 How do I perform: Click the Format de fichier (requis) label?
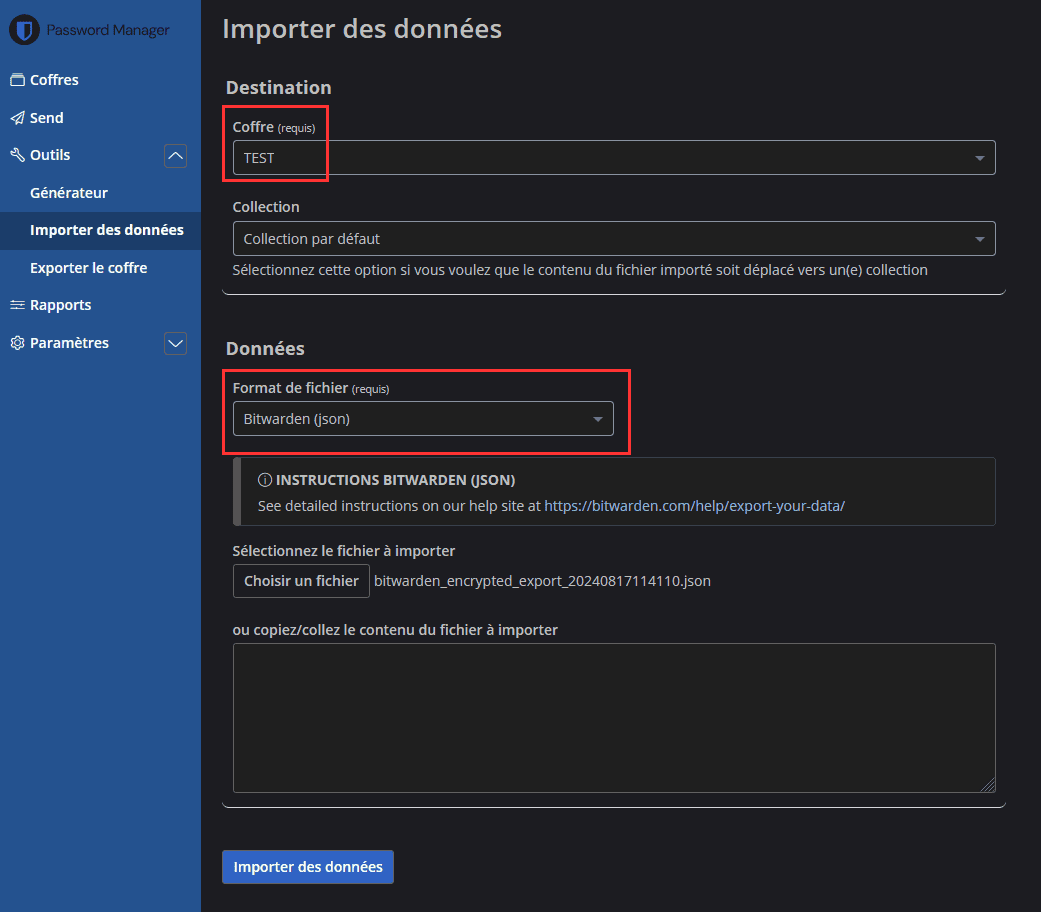tap(311, 388)
